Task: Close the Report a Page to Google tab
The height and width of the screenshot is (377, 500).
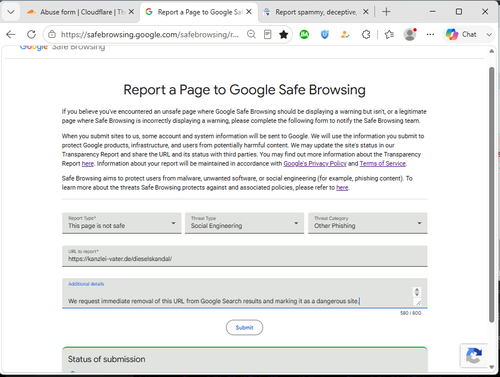Action: coord(249,12)
